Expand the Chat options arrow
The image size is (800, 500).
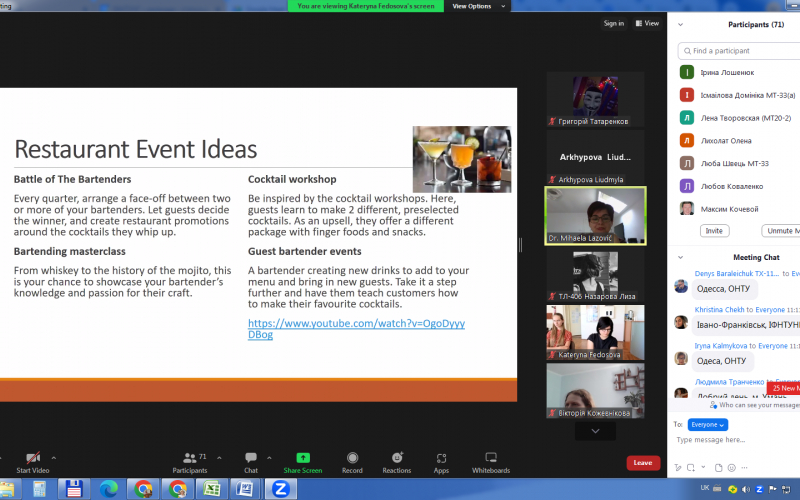click(269, 458)
